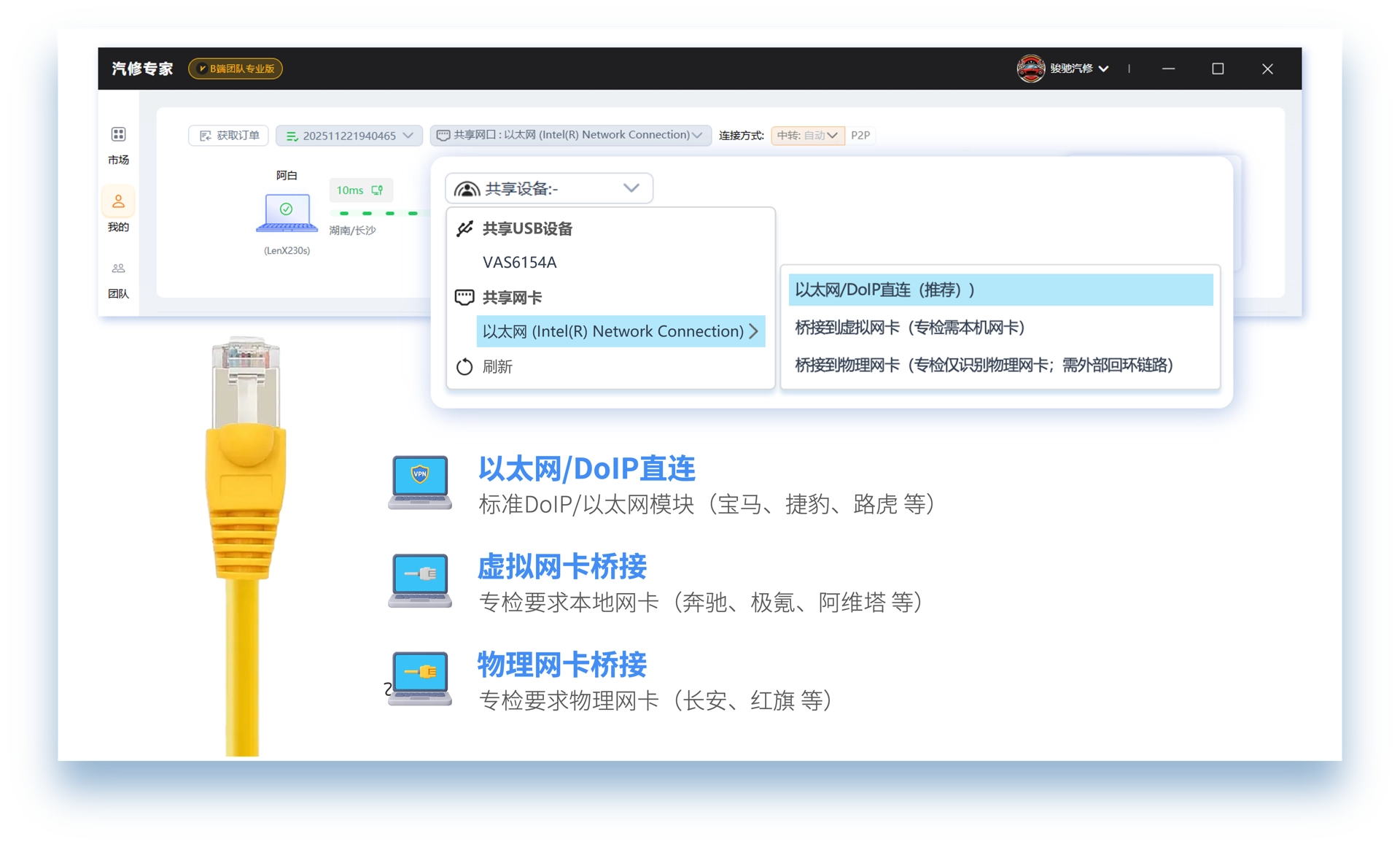The width and height of the screenshot is (1400, 847).
Task: Click the 阿白 laptop device icon
Action: tap(287, 213)
